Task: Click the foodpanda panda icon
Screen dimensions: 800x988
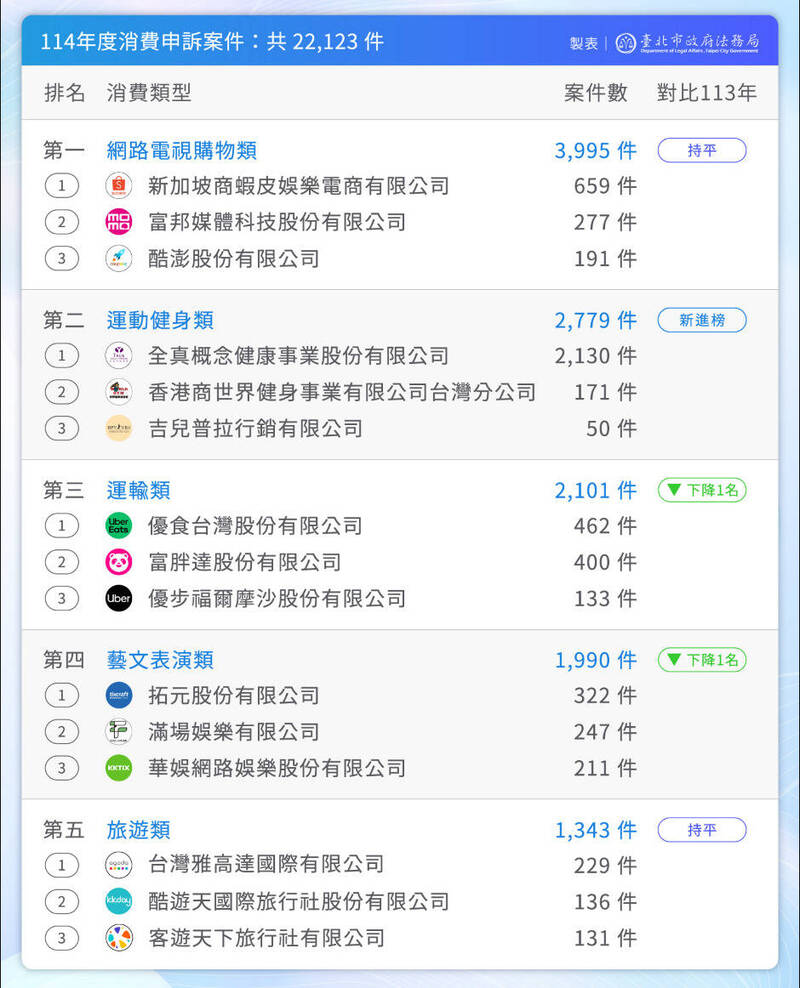Action: 119,562
